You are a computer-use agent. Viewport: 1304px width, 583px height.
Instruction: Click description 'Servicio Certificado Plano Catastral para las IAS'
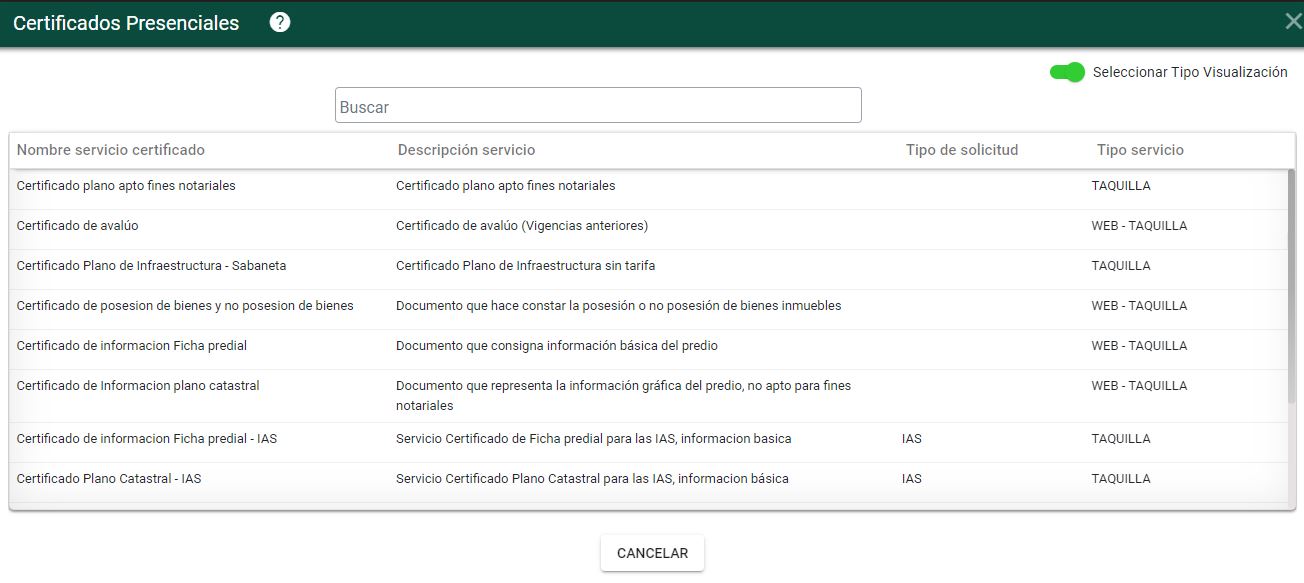tap(592, 479)
